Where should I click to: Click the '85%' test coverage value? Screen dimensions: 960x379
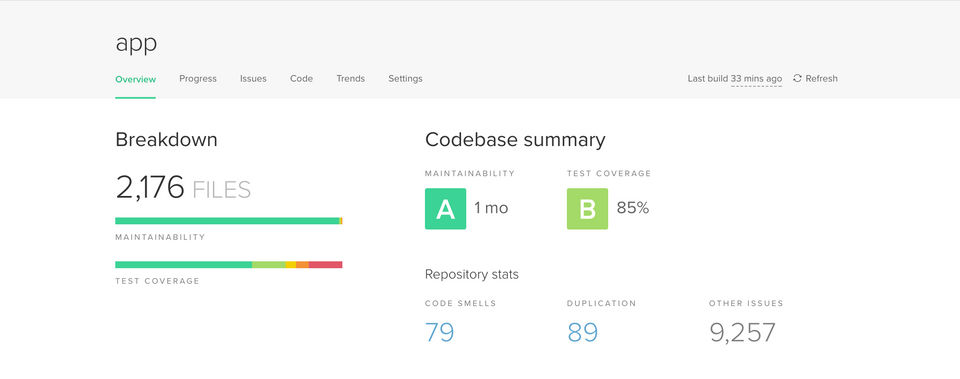pos(632,208)
